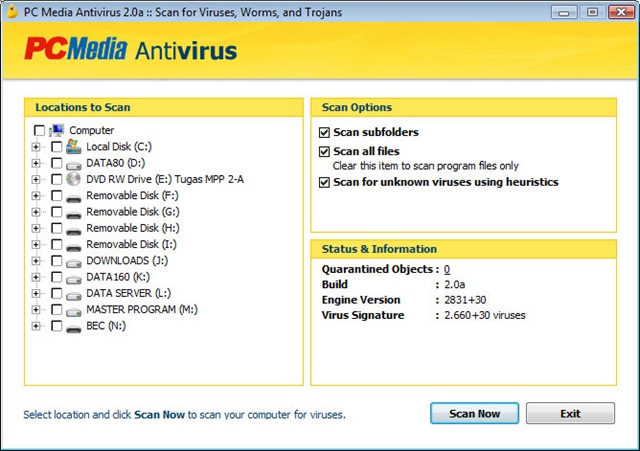Screen dimensions: 640x451
Task: Disable the Scan subfolders option
Action: tap(324, 132)
